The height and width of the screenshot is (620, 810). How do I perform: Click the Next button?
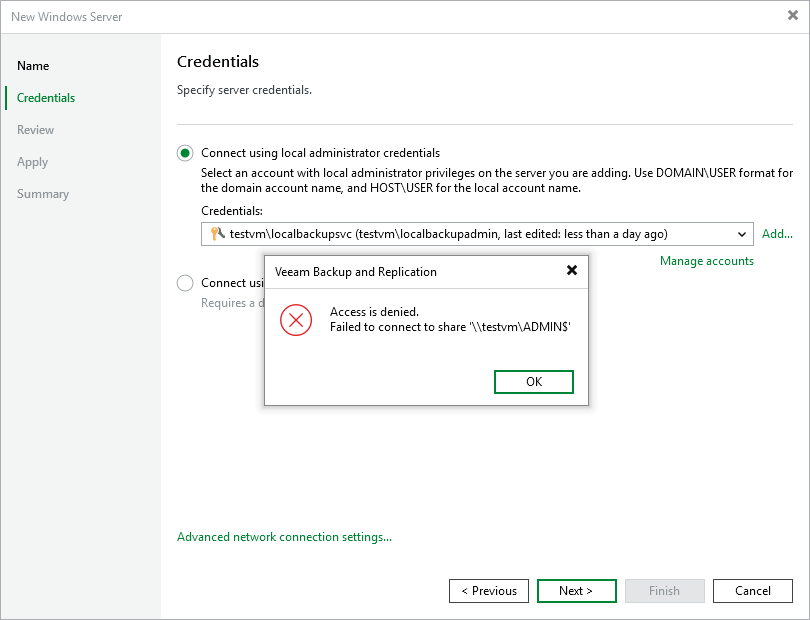[x=576, y=591]
